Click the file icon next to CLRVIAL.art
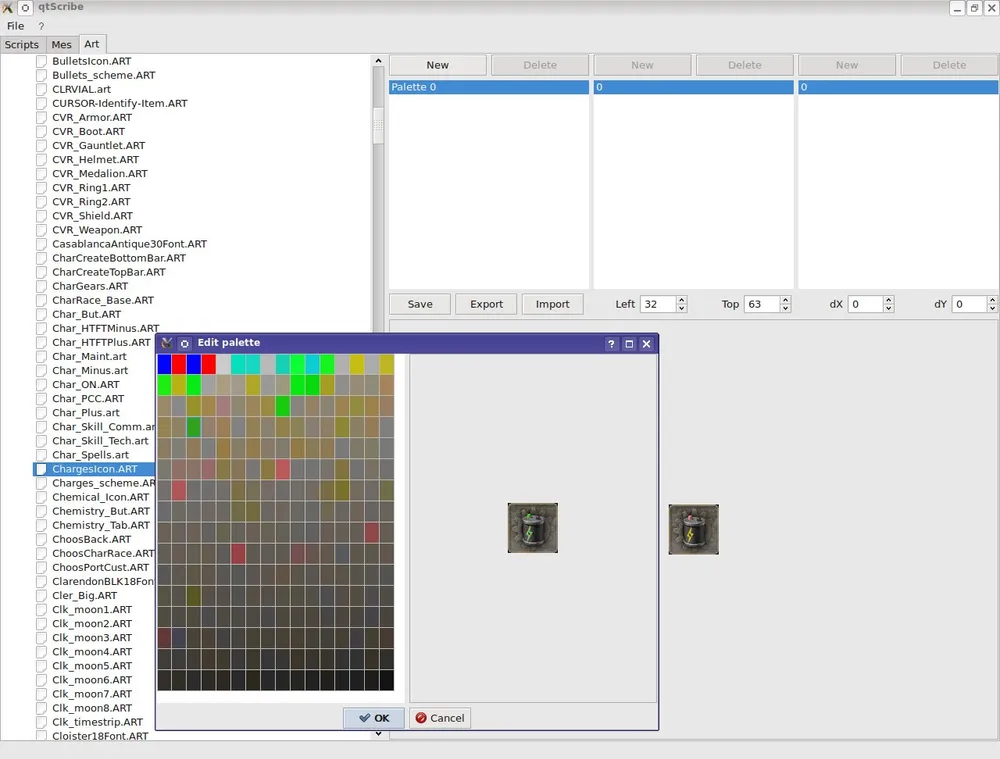 [x=42, y=89]
